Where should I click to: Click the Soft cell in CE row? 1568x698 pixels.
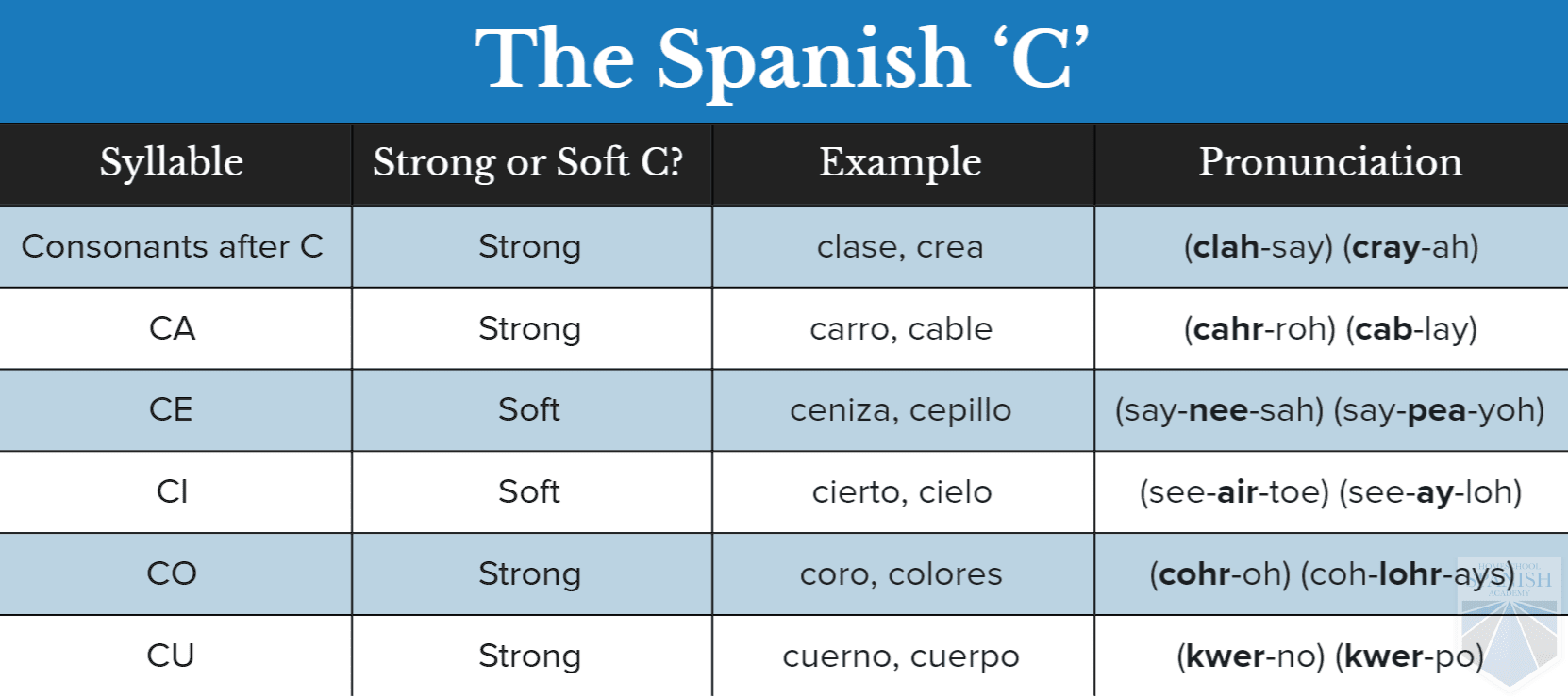529,409
